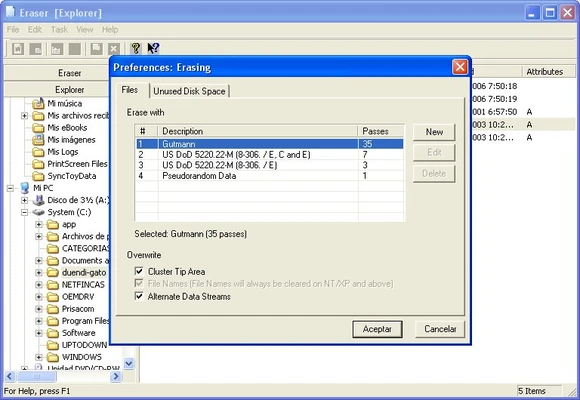Collapse the System (C:) tree node
580x400 pixels.
pos(24,212)
